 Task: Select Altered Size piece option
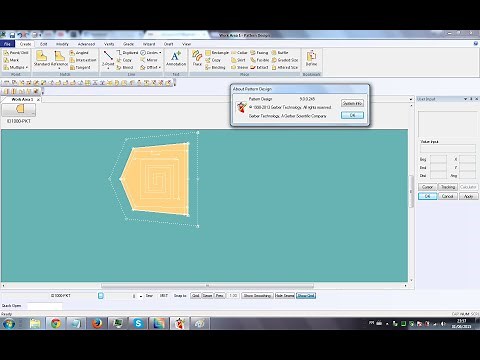[285, 67]
